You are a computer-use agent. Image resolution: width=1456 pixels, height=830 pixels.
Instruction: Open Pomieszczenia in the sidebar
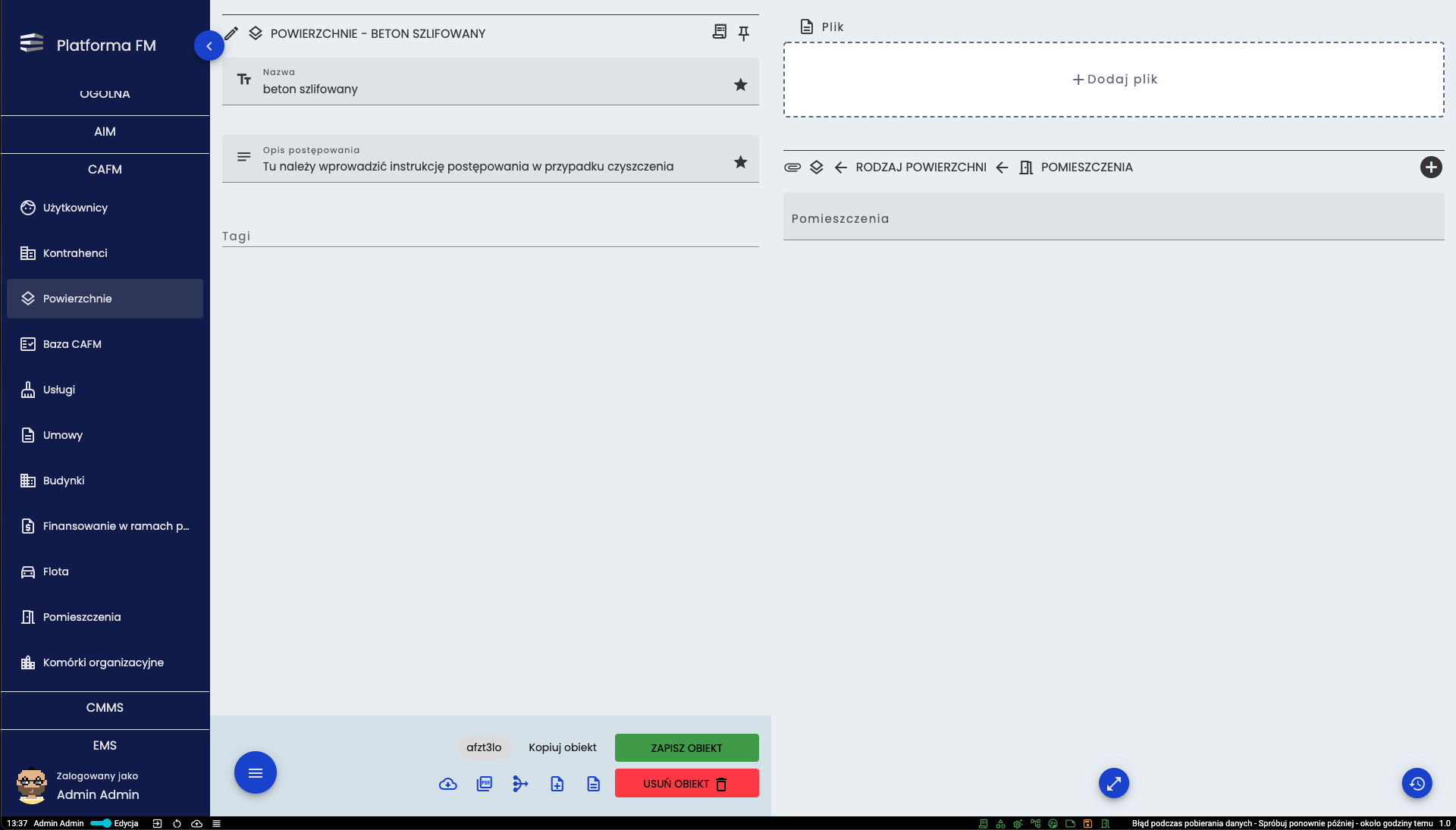point(105,617)
